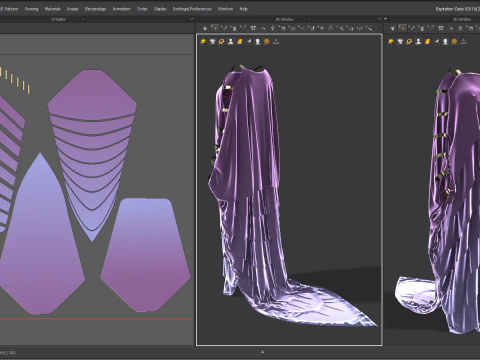Image resolution: width=480 pixels, height=360 pixels.
Task: Toggle orange sphere display icon in middle 3D window
Action: pyautogui.click(x=267, y=42)
